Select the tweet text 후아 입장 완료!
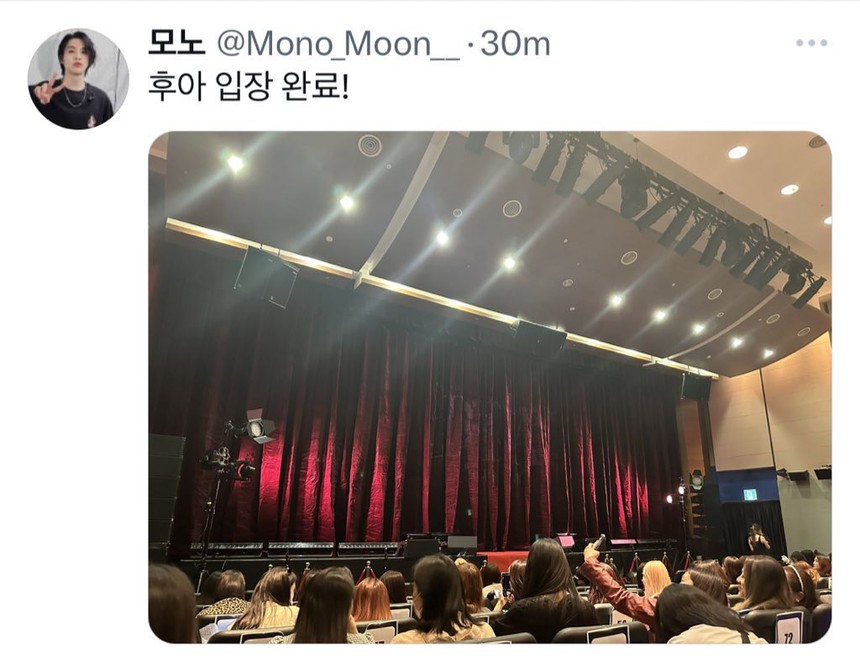This screenshot has width=860, height=656. click(x=248, y=88)
